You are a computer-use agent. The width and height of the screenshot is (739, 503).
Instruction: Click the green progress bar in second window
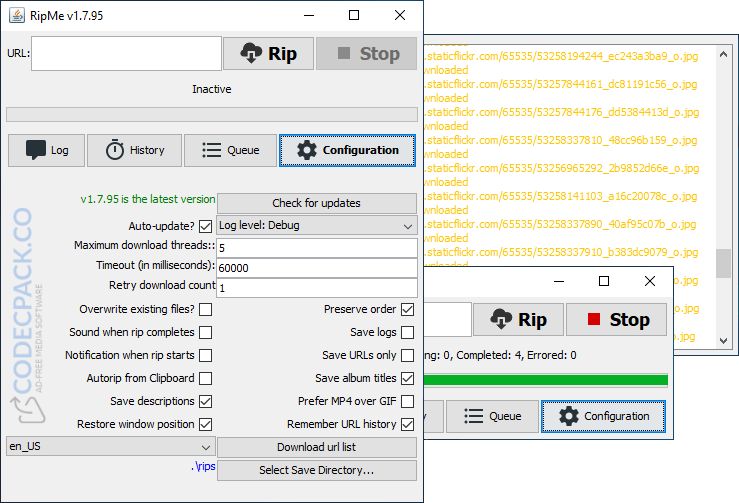[x=546, y=380]
